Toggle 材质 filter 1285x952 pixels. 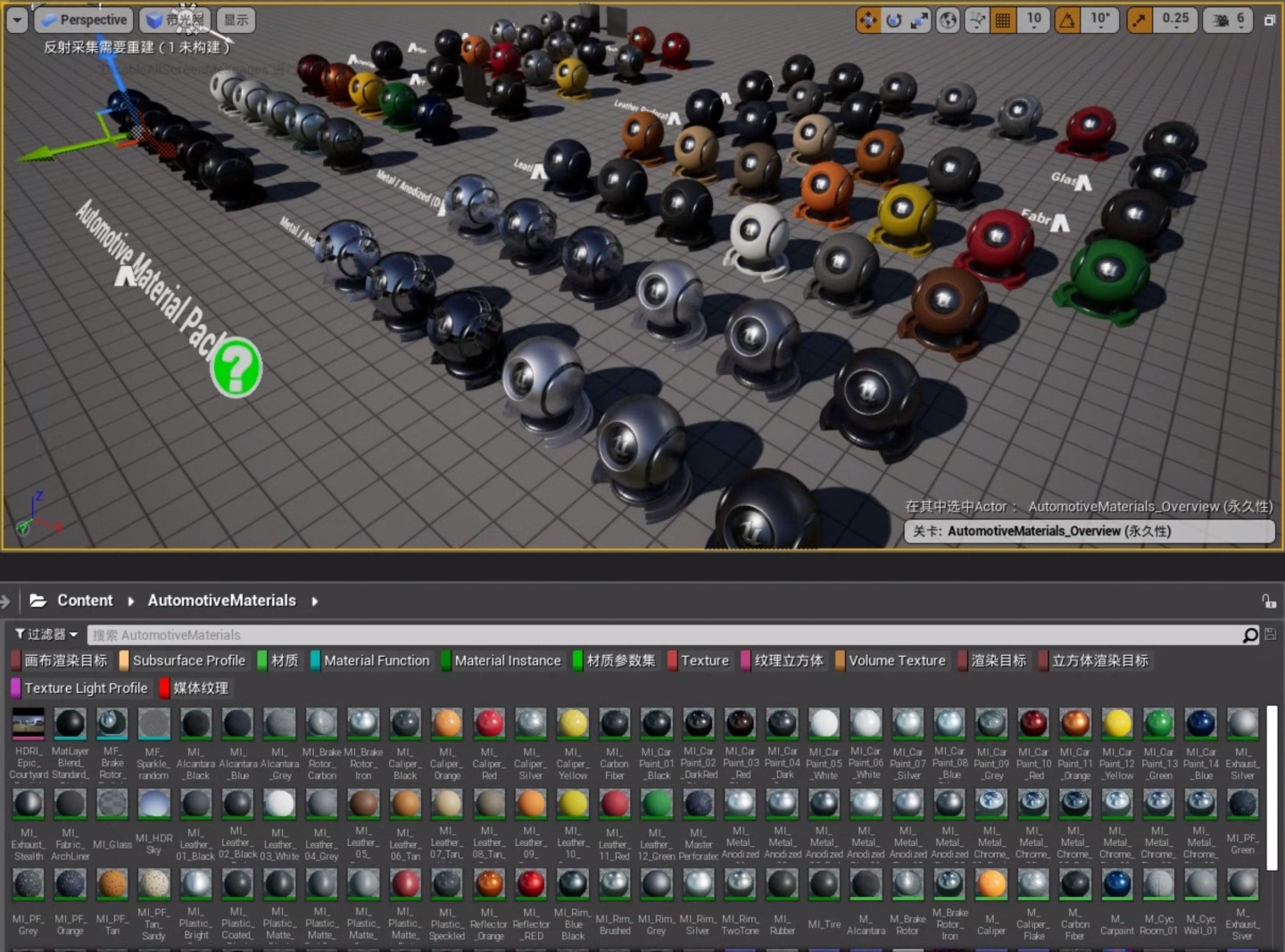(279, 660)
